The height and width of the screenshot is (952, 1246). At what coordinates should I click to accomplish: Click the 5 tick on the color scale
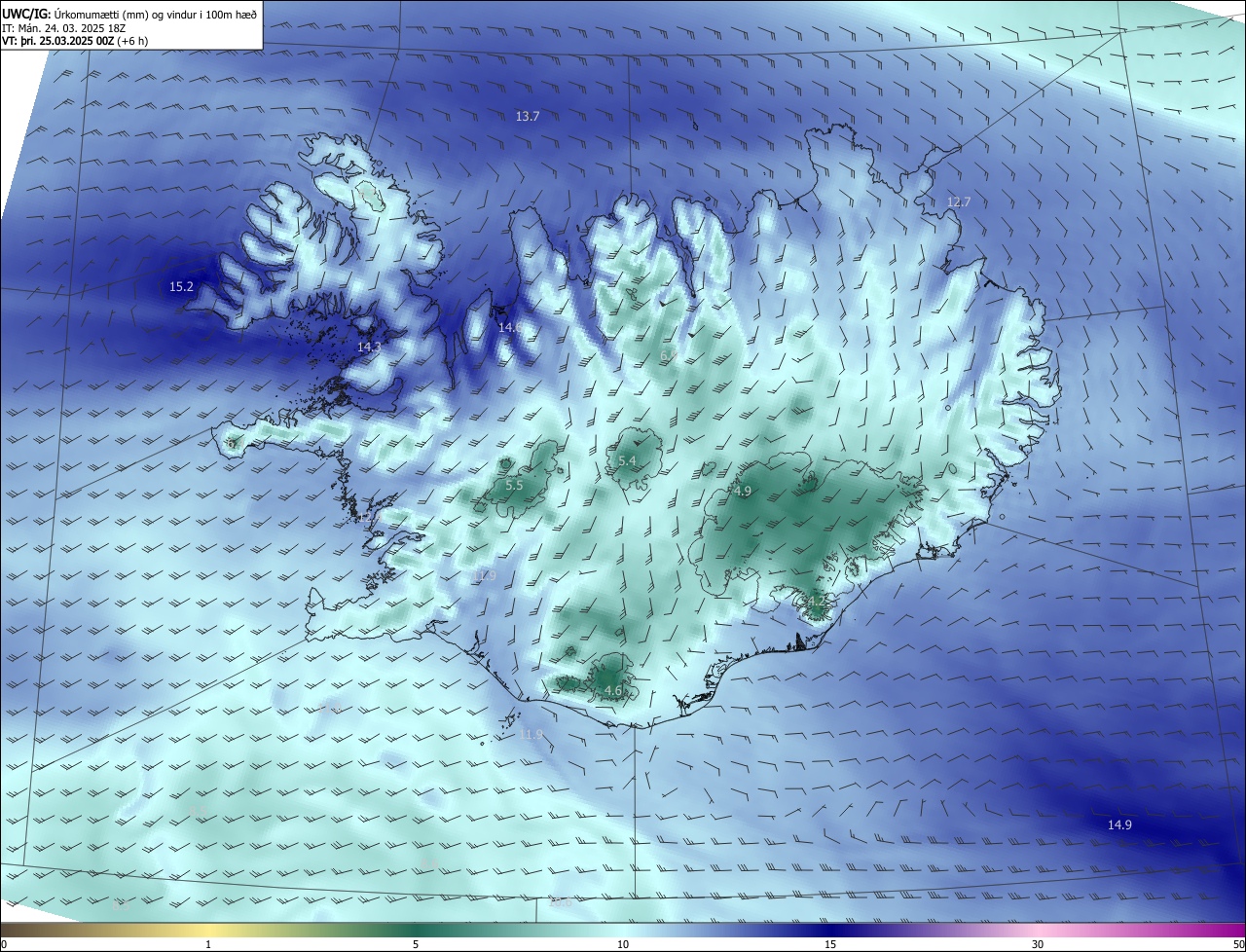pyautogui.click(x=416, y=944)
